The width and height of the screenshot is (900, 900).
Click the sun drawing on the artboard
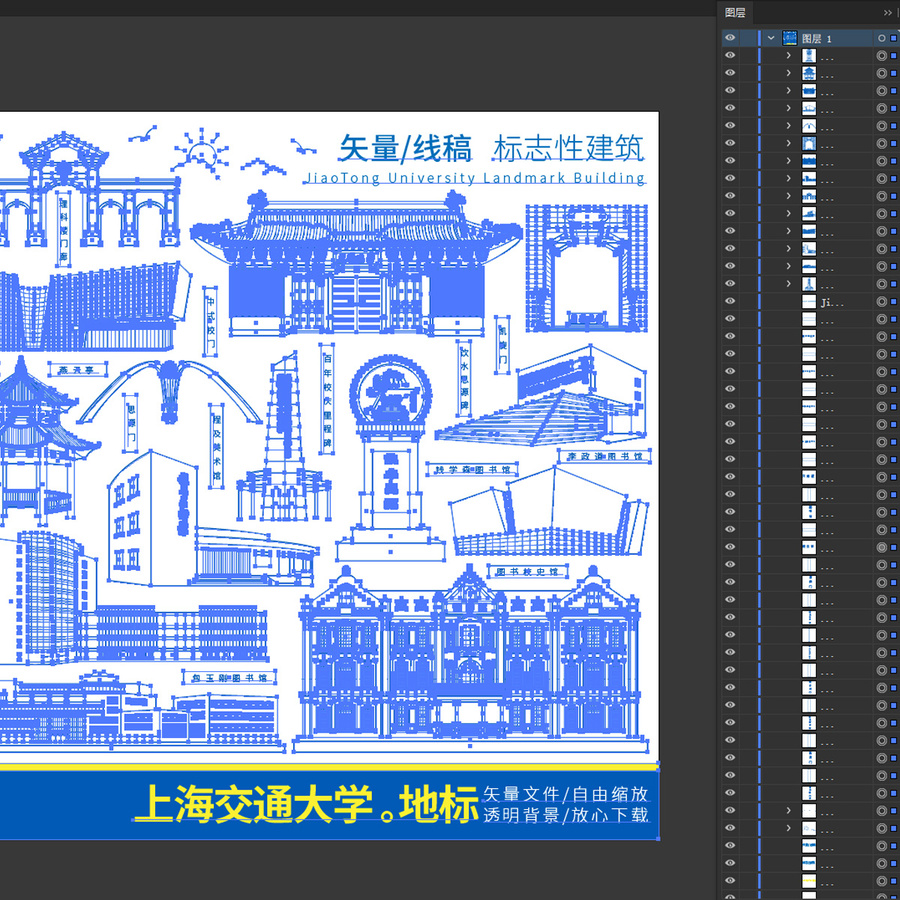(201, 152)
